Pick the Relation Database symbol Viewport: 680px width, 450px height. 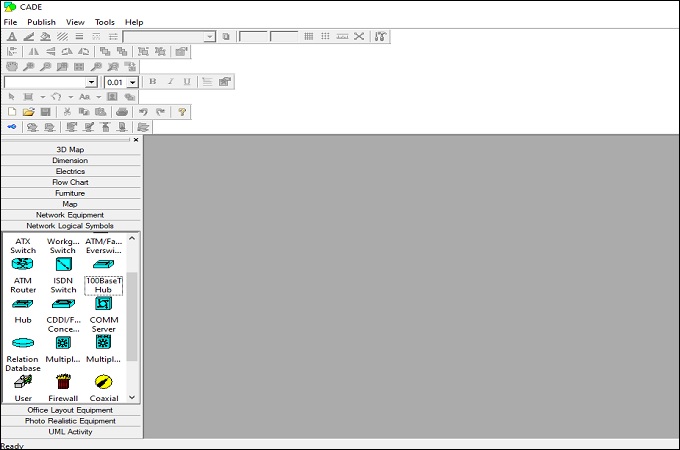pos(23,342)
